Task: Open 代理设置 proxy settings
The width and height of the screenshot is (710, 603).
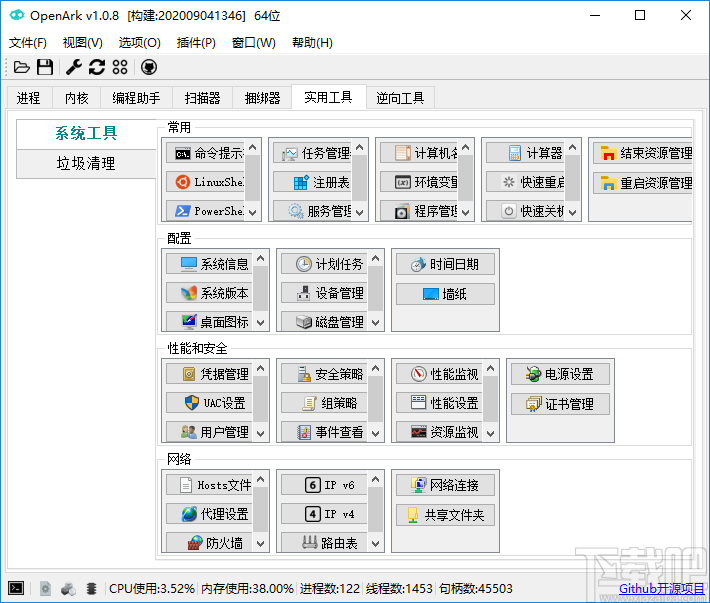Action: tap(209, 514)
